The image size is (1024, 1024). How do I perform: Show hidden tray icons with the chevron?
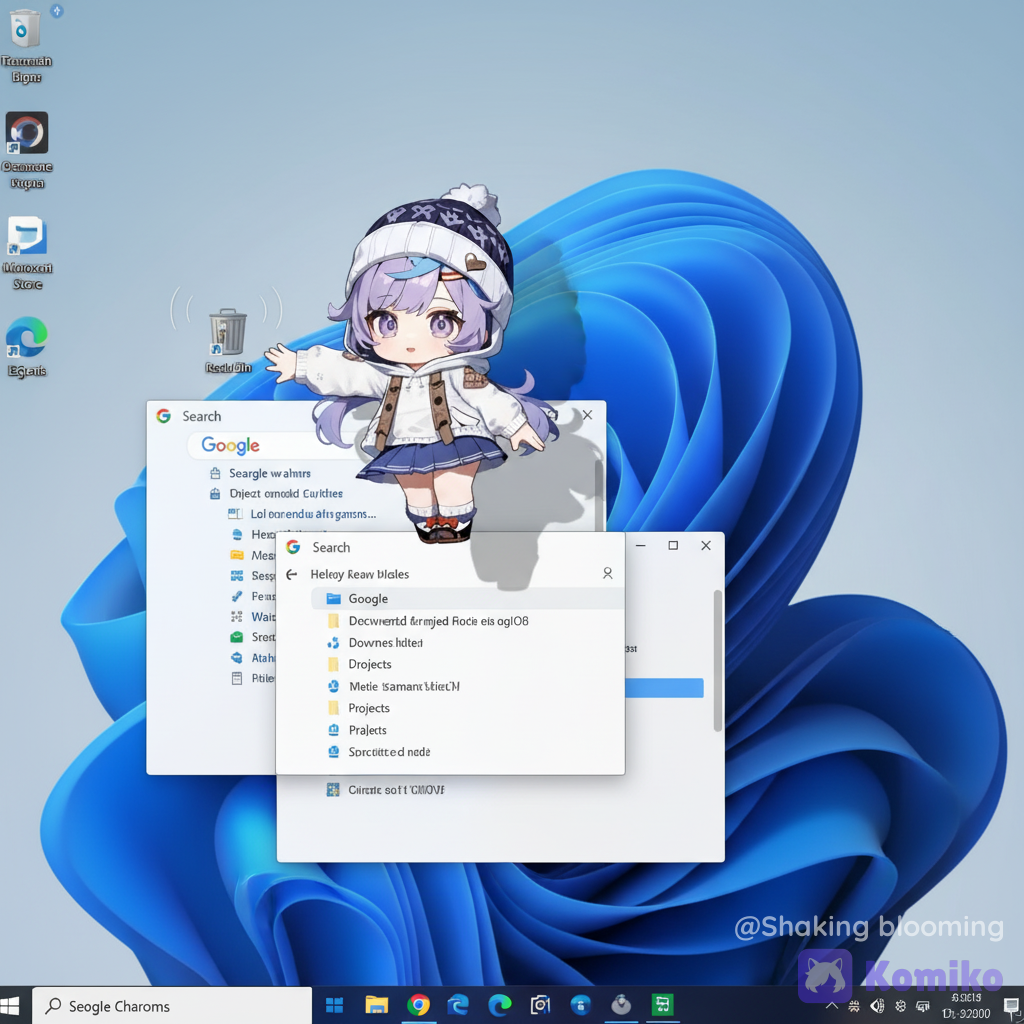point(832,1006)
